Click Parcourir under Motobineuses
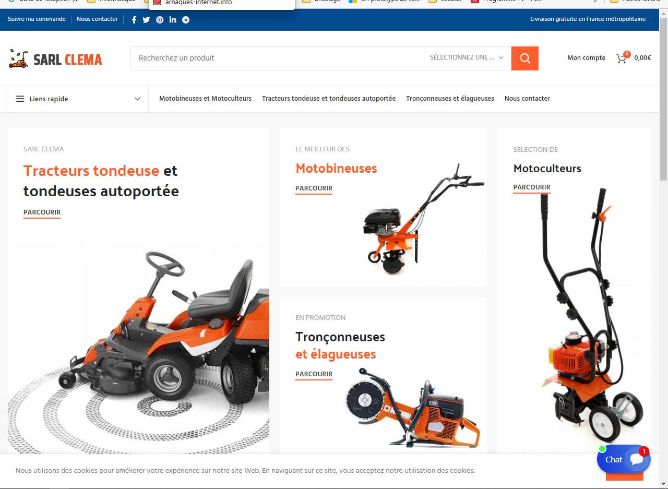Viewport: 668px width, 489px height. click(314, 188)
